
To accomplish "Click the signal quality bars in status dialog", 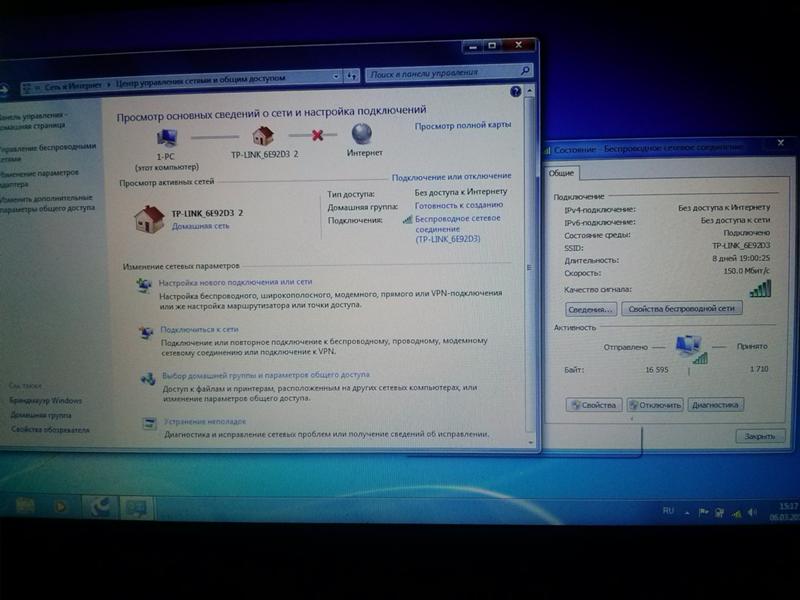I will tap(760, 289).
